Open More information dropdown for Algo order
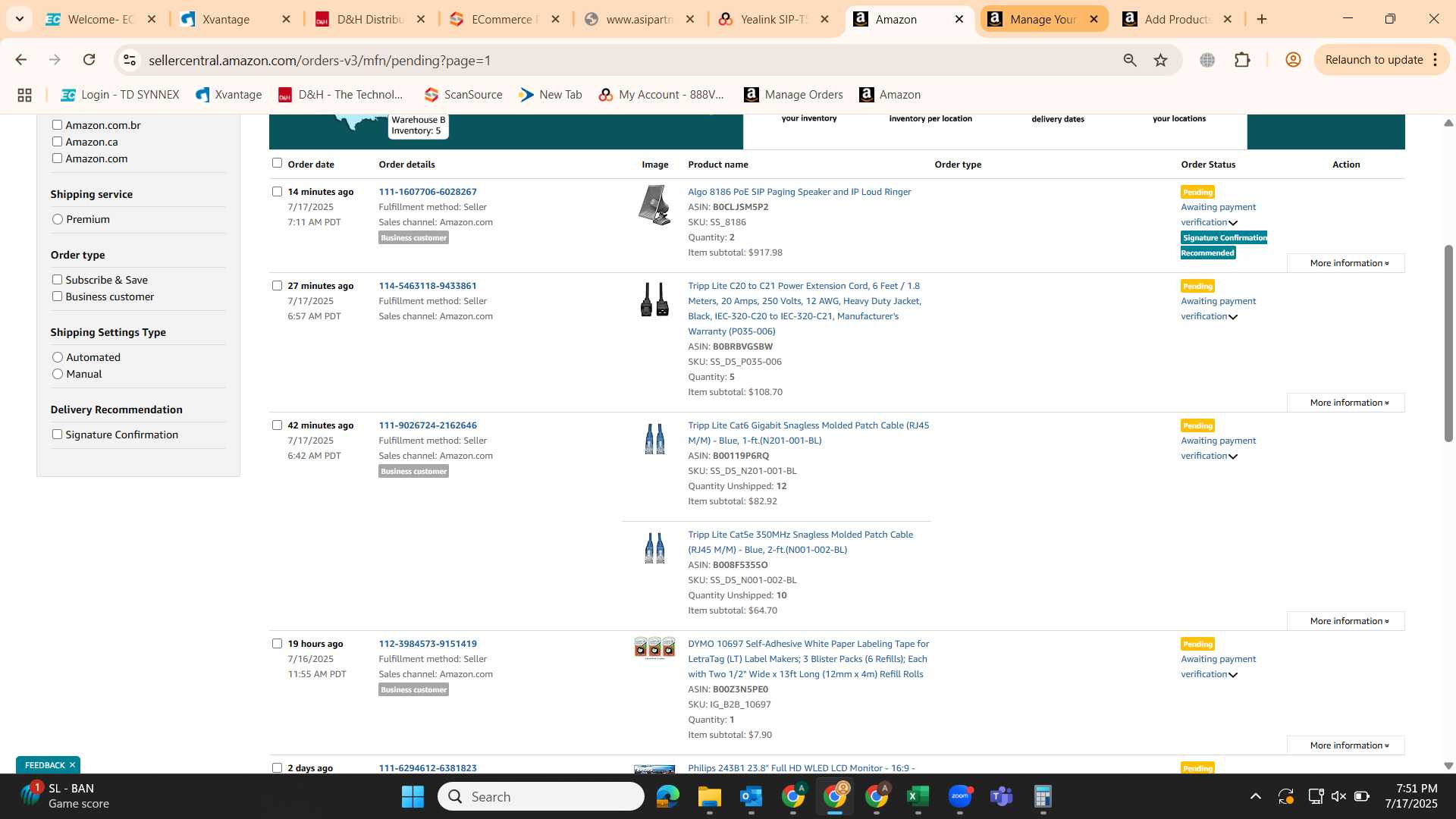 point(1346,263)
